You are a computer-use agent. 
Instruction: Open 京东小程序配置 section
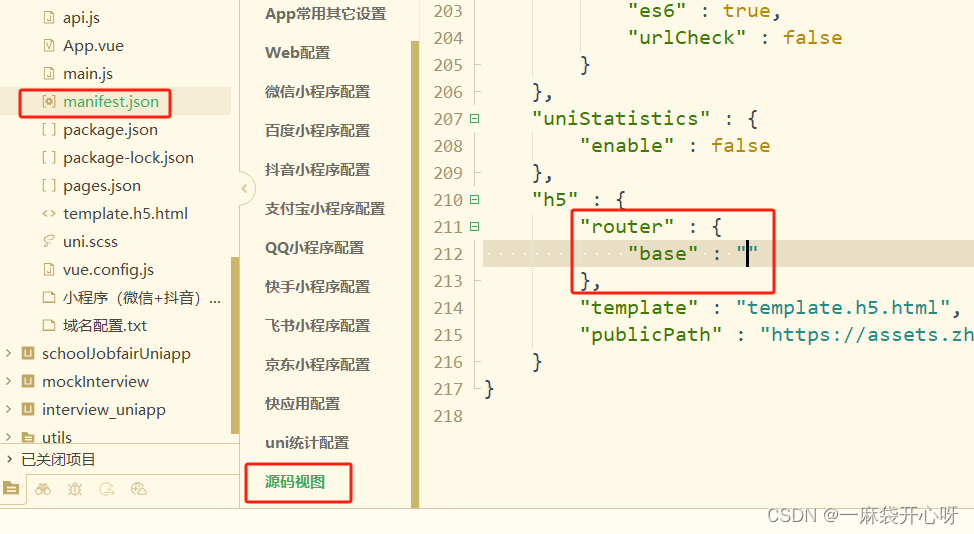317,365
